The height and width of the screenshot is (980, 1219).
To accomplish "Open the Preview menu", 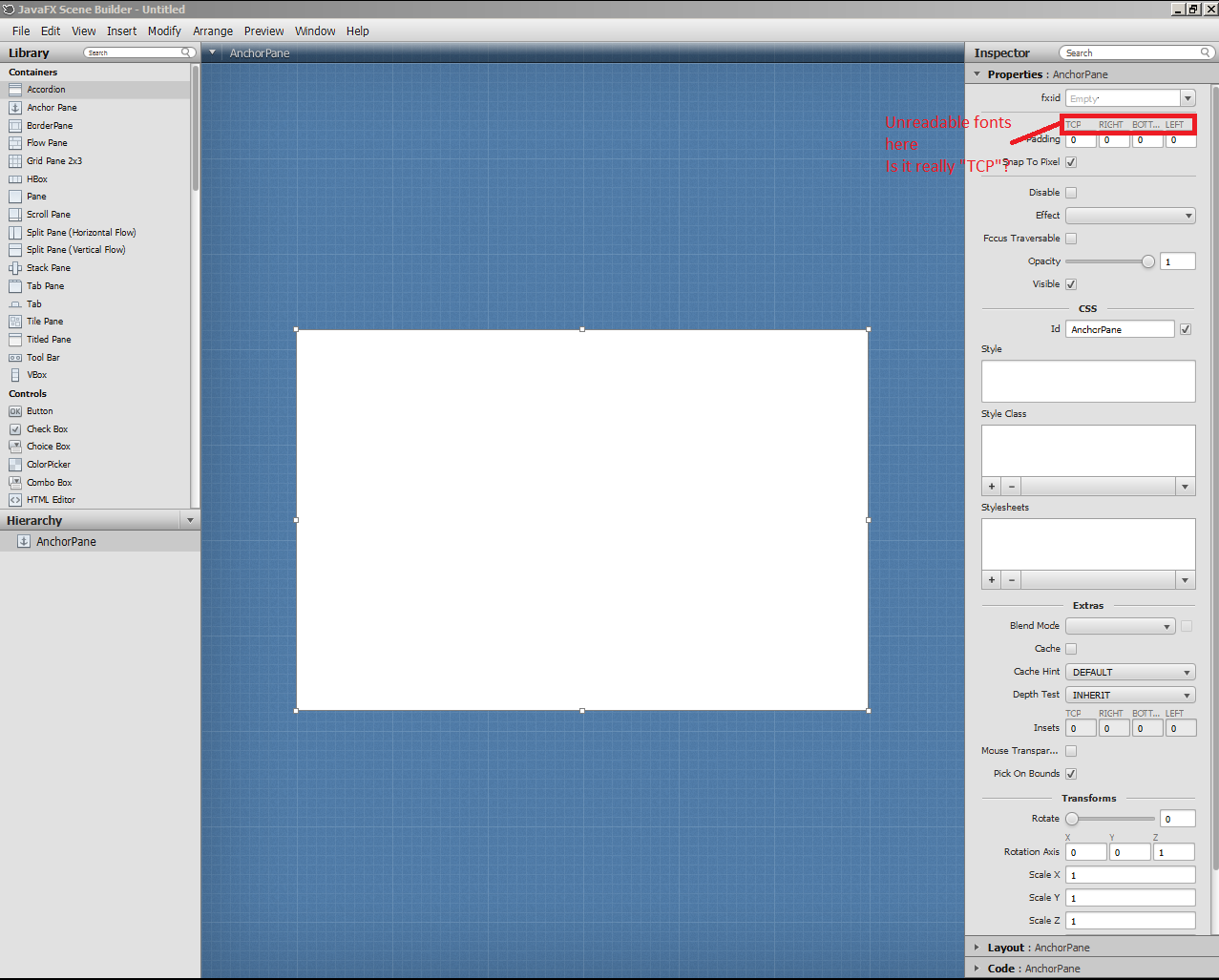I will [263, 31].
